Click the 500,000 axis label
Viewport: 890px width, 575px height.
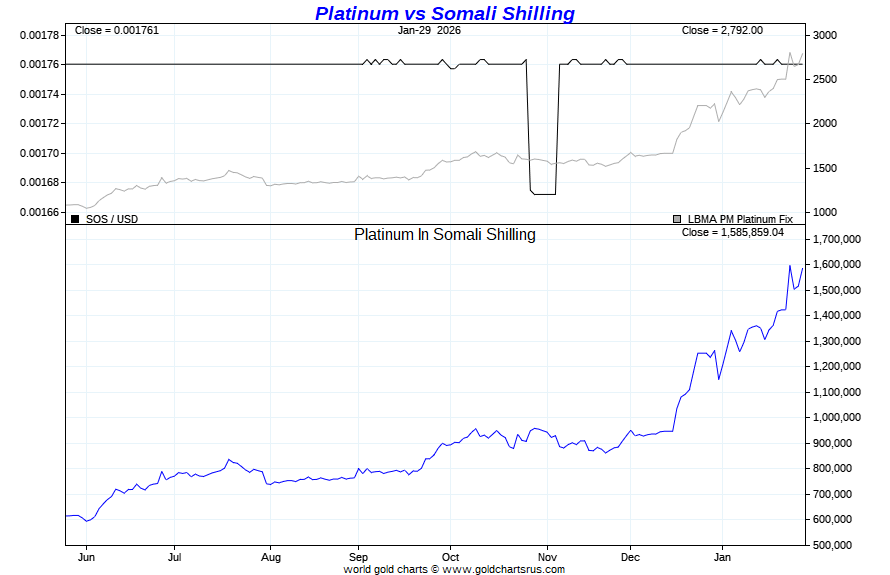point(832,545)
